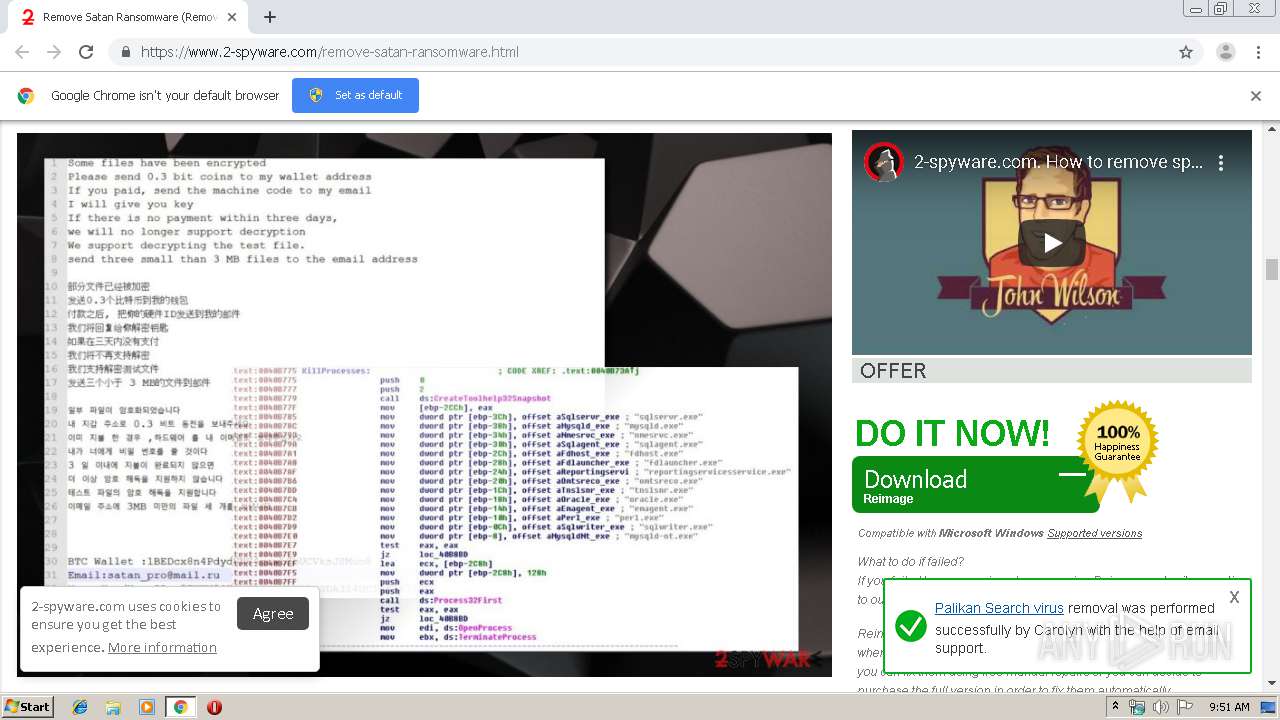Open the YouTube video options menu
The image size is (1280, 720).
(1221, 162)
